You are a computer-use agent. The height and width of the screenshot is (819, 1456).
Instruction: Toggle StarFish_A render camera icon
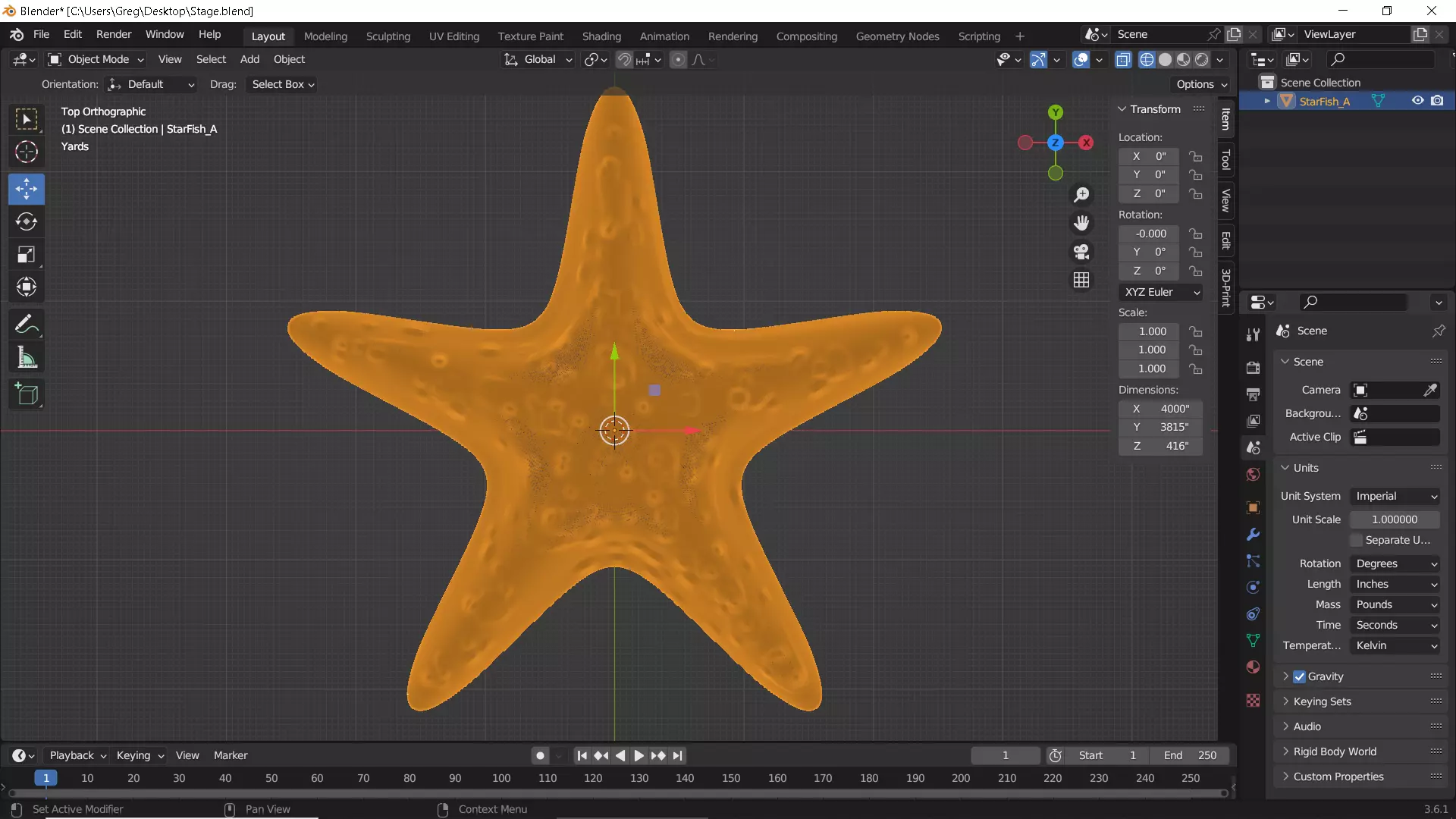pyautogui.click(x=1437, y=101)
